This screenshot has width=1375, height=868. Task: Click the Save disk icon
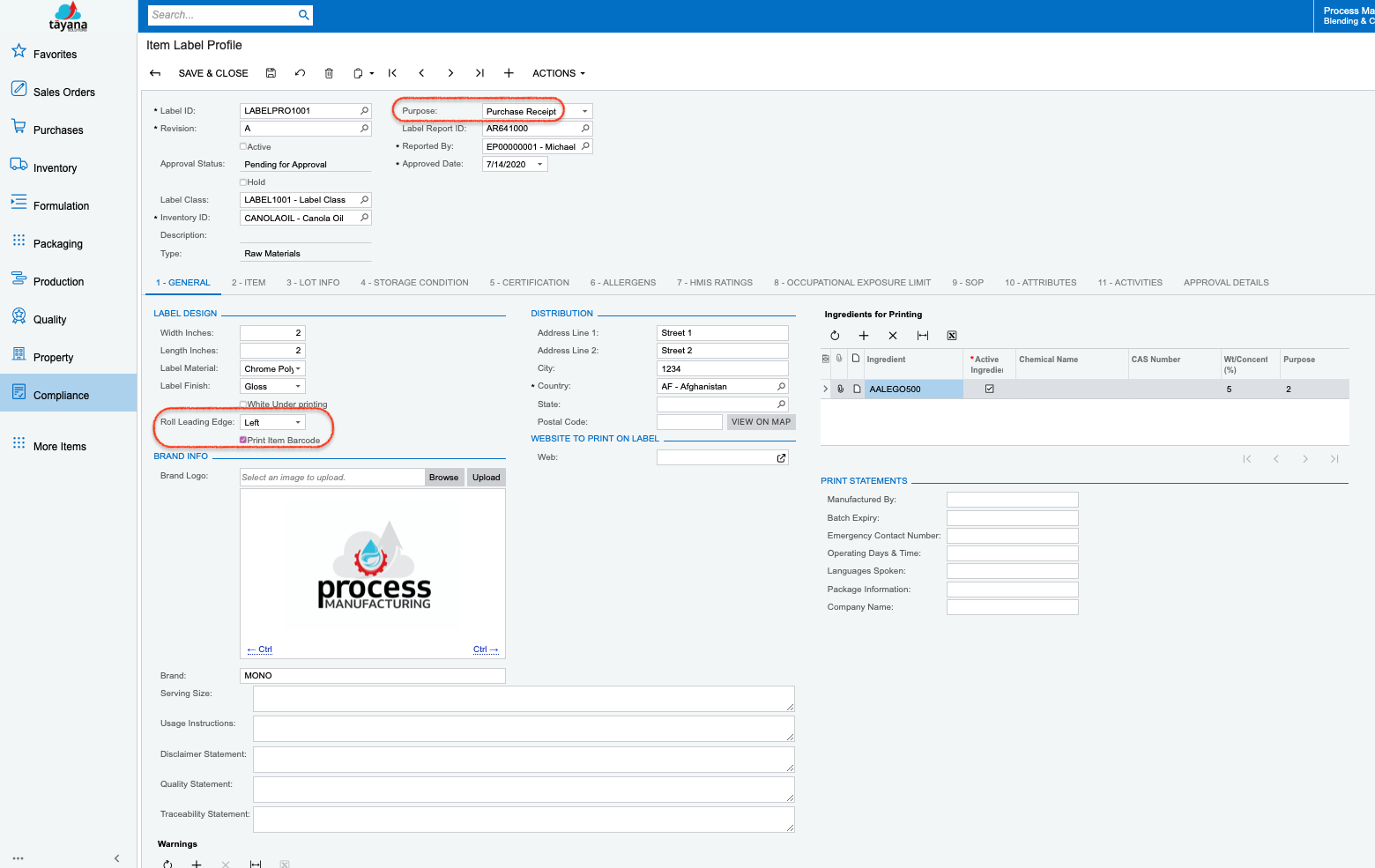[x=271, y=73]
